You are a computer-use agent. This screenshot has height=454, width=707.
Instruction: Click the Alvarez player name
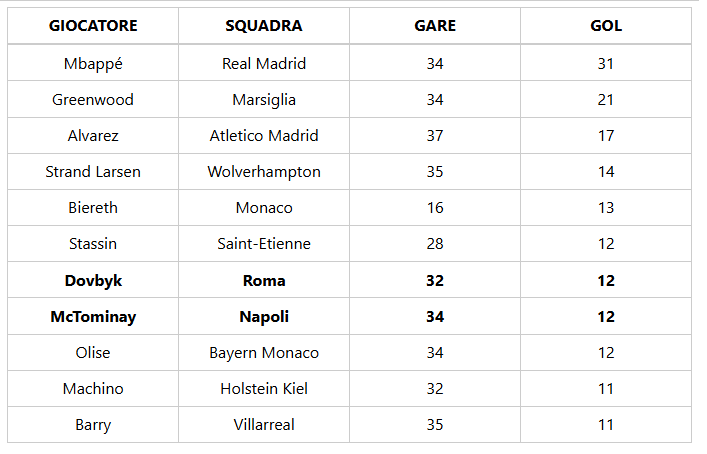[x=93, y=136]
